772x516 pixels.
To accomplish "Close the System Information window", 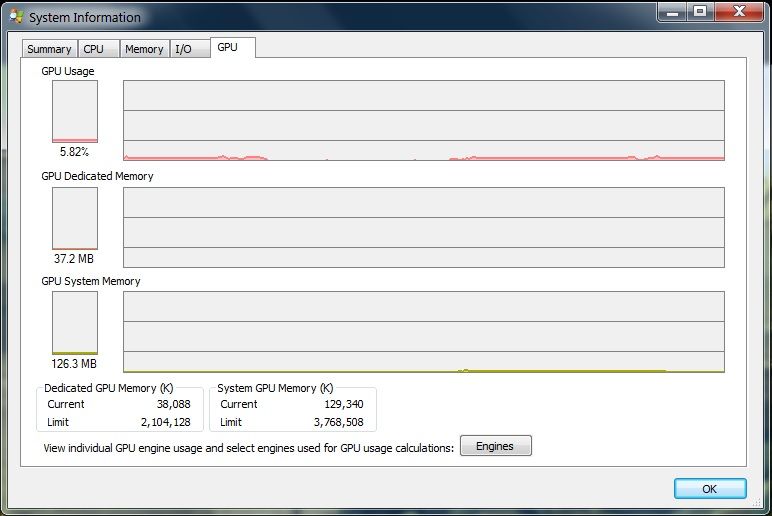I will tap(739, 12).
